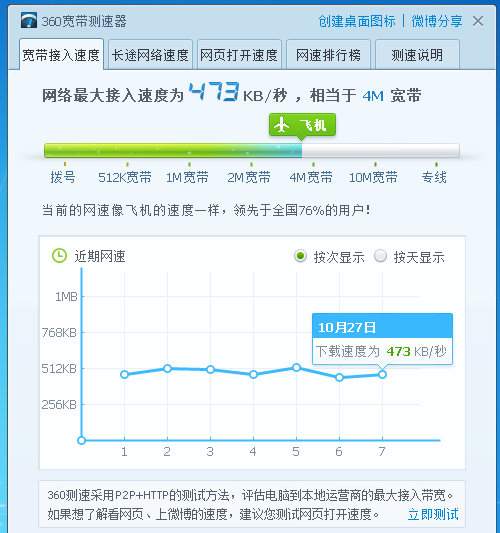Click the green airplane 飞机 badge

302,125
